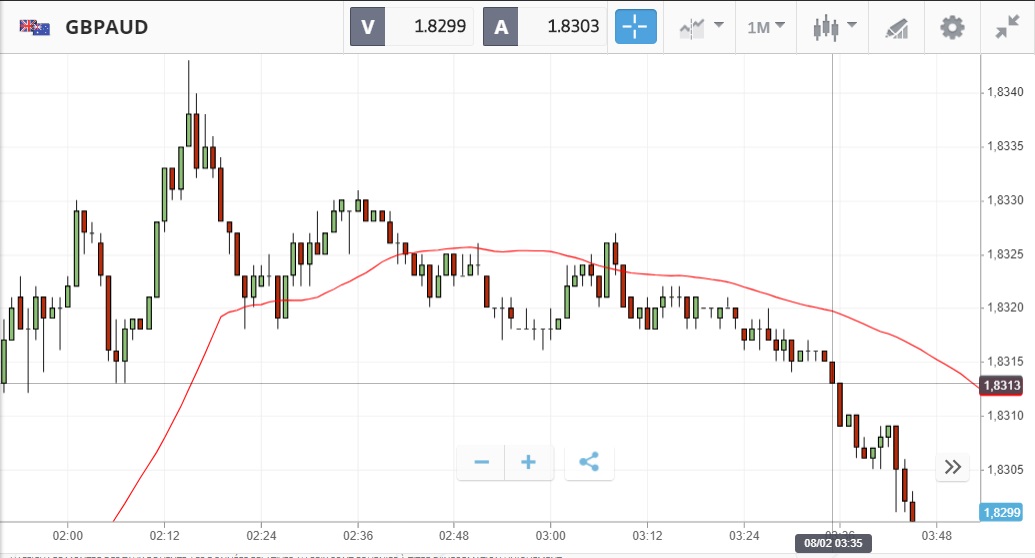Click the 03:00 time axis label
1035x558 pixels.
[x=551, y=536]
